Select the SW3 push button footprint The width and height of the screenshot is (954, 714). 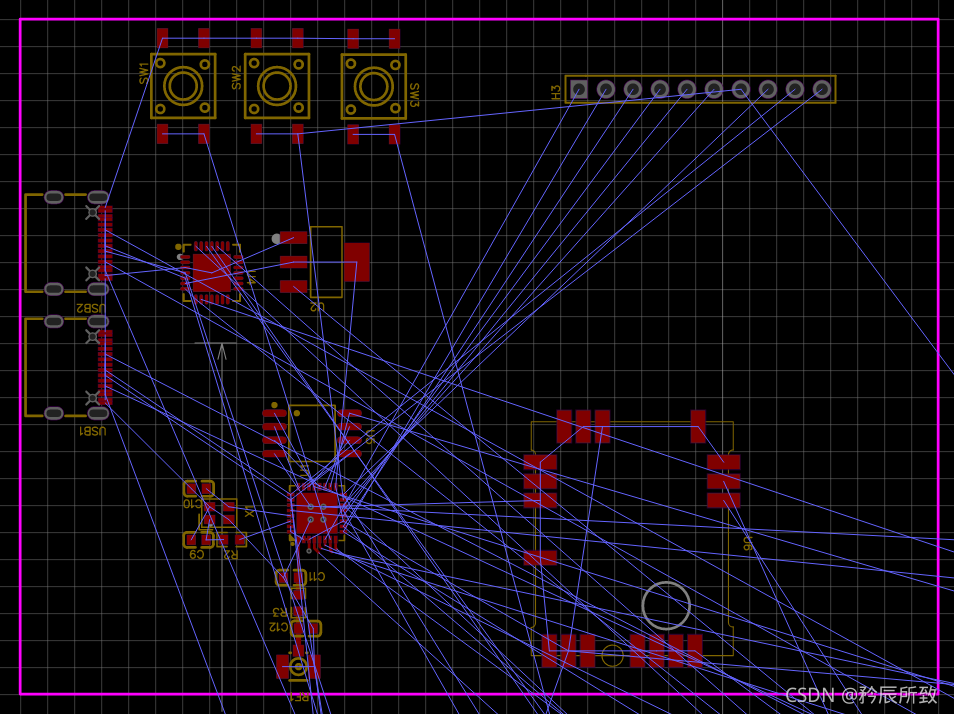[x=372, y=85]
